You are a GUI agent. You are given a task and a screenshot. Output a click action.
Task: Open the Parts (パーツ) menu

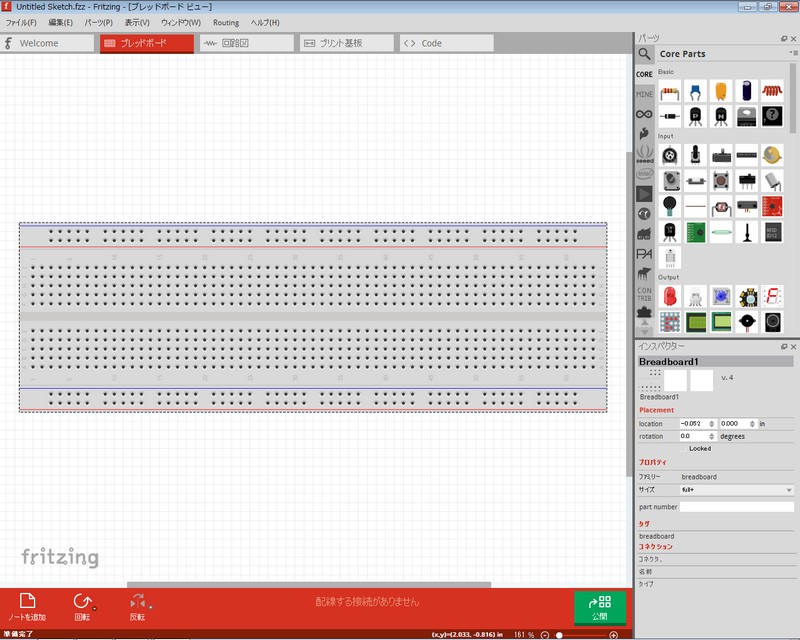pyautogui.click(x=98, y=22)
